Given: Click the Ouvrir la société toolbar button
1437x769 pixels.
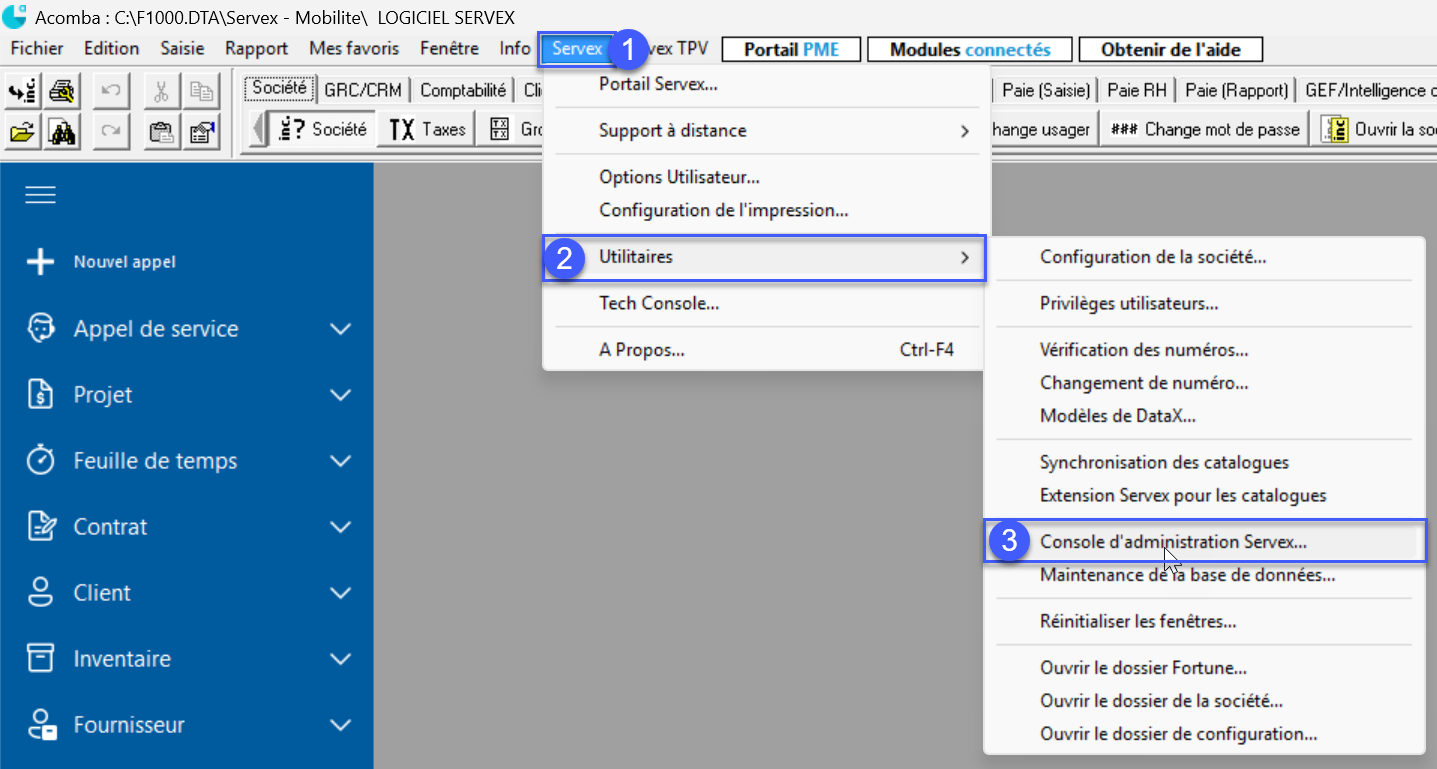Looking at the screenshot, I should (1376, 129).
